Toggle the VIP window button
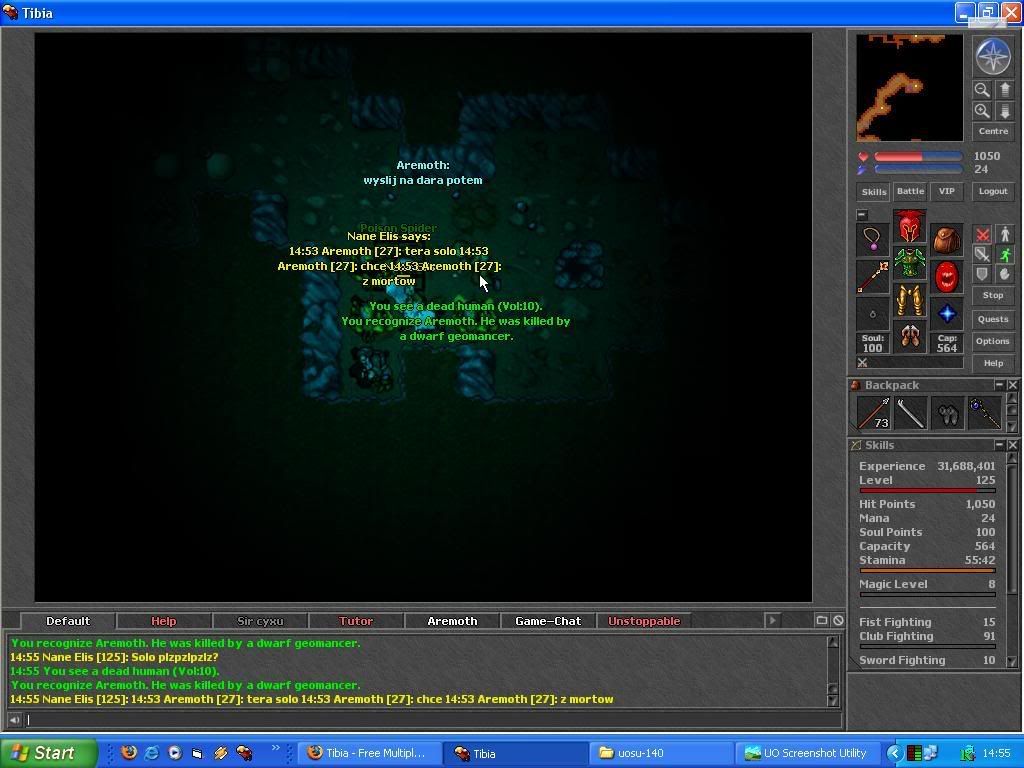This screenshot has width=1024, height=768. pos(946,191)
